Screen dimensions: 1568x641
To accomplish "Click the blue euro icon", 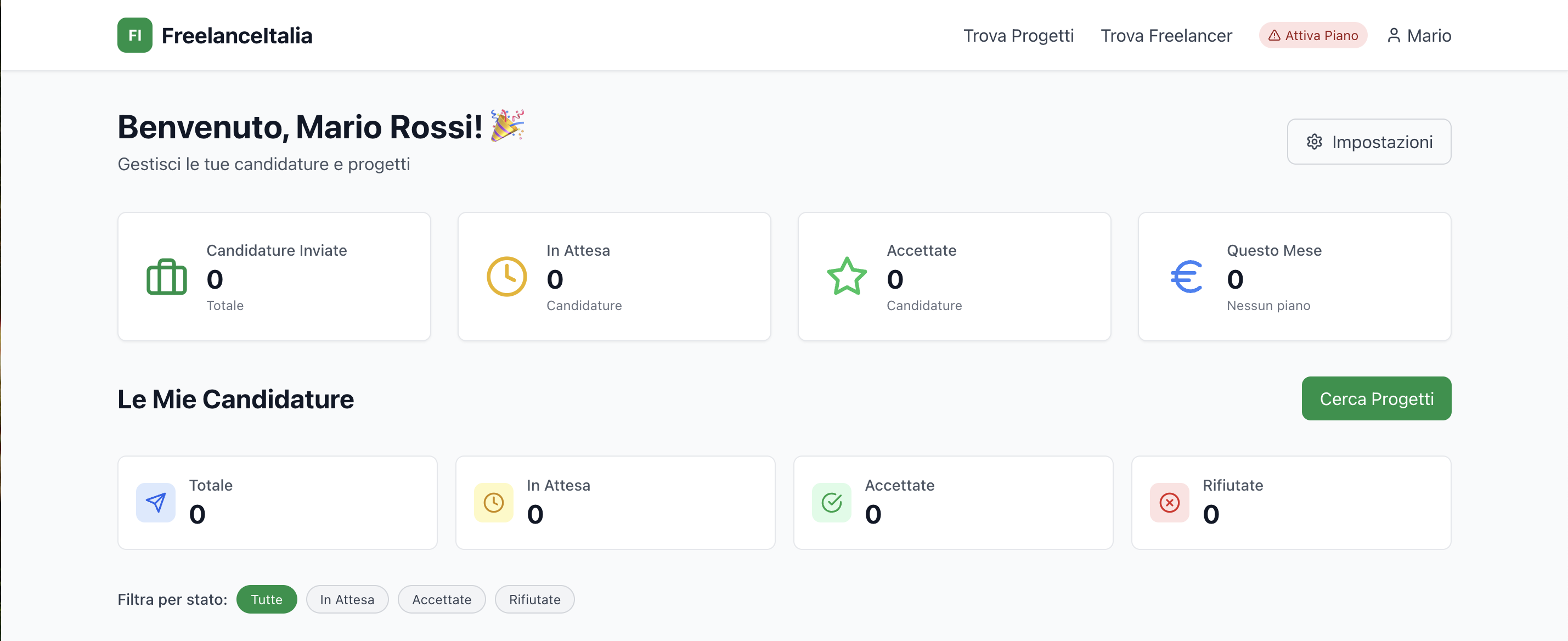I will [1186, 277].
